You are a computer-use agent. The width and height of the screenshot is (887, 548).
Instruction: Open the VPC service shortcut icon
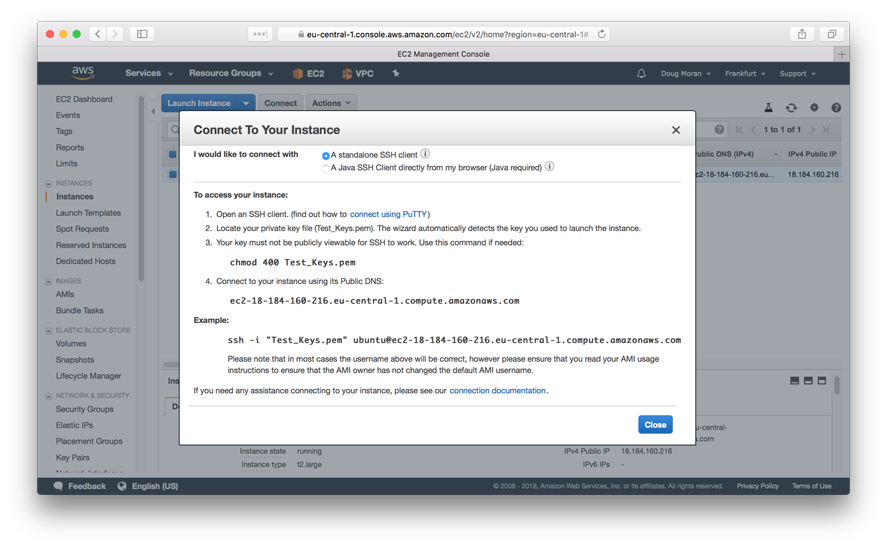[347, 74]
